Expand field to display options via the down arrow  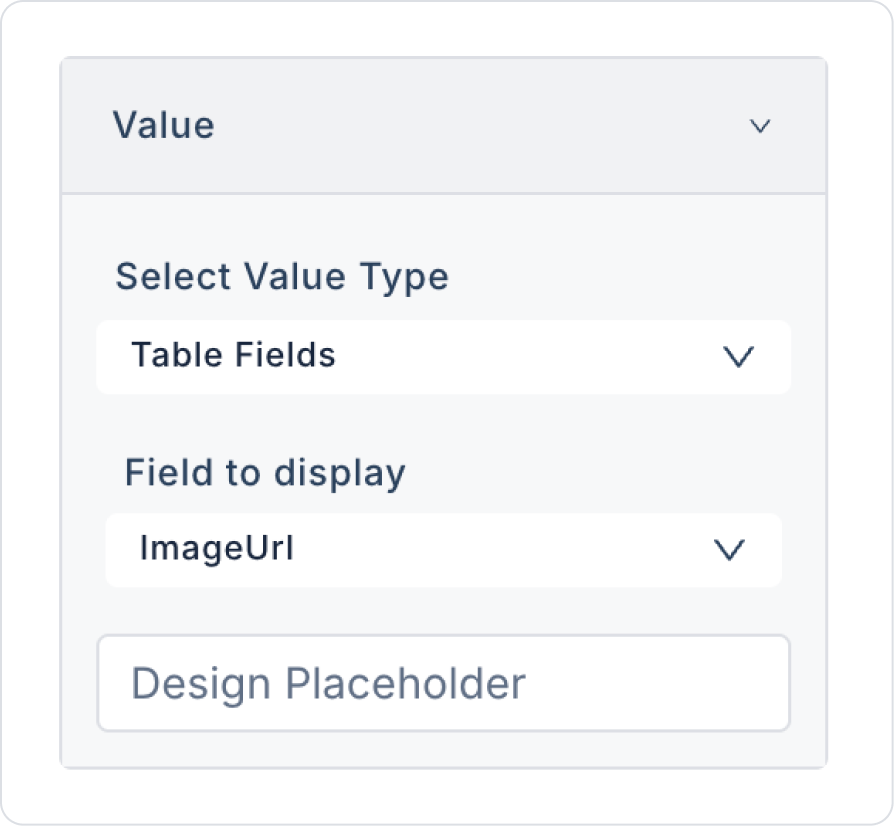(729, 549)
